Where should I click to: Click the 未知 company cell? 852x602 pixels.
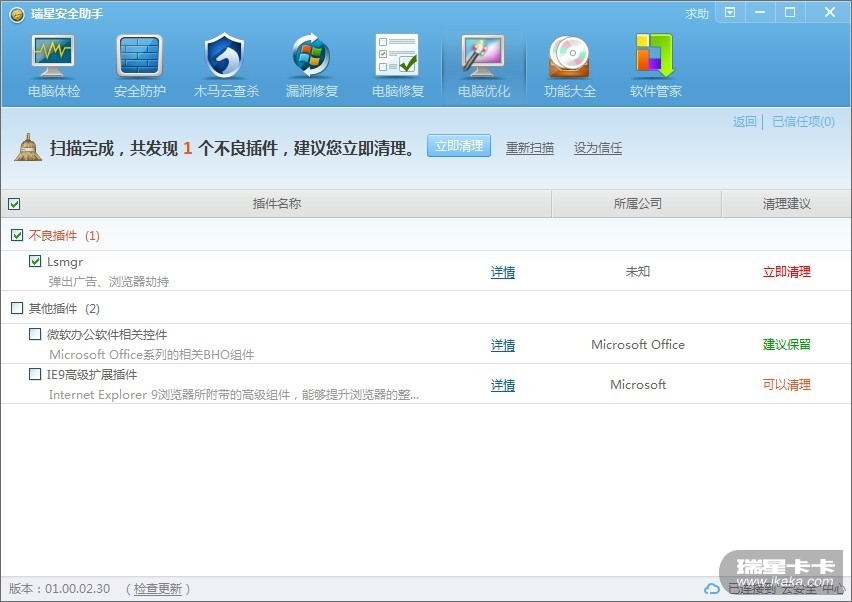(637, 271)
